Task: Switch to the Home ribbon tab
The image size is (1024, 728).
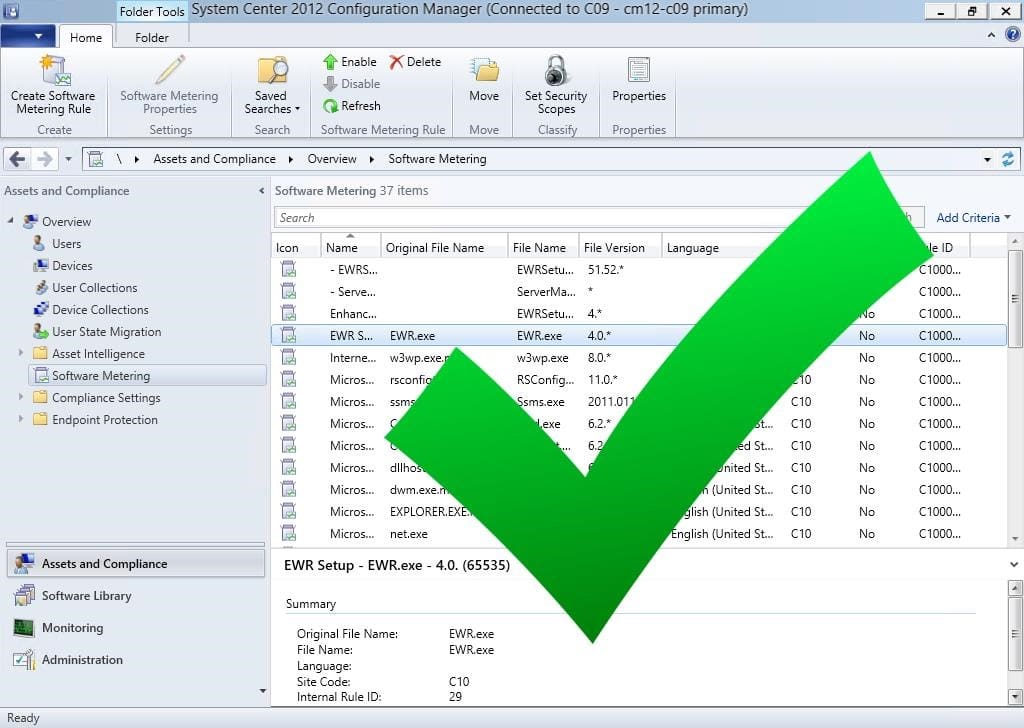Action: [86, 37]
